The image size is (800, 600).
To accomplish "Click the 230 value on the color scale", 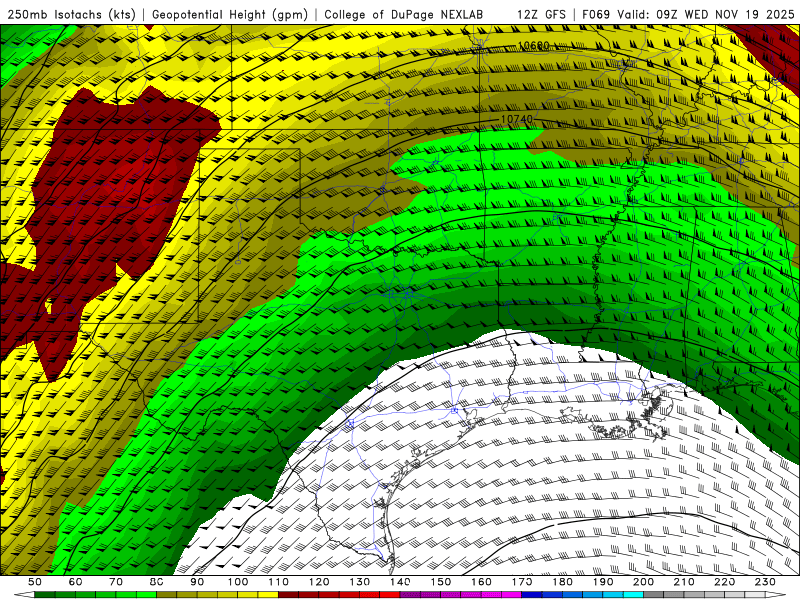I will click(765, 582).
